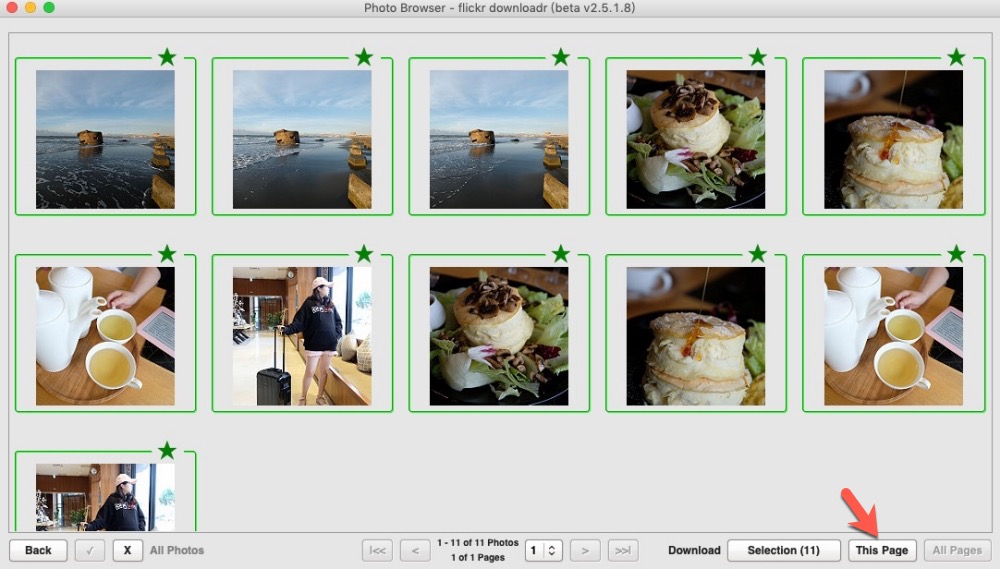Select bottom-row woman in pink cap photo
This screenshot has width=1000, height=569.
[105, 498]
